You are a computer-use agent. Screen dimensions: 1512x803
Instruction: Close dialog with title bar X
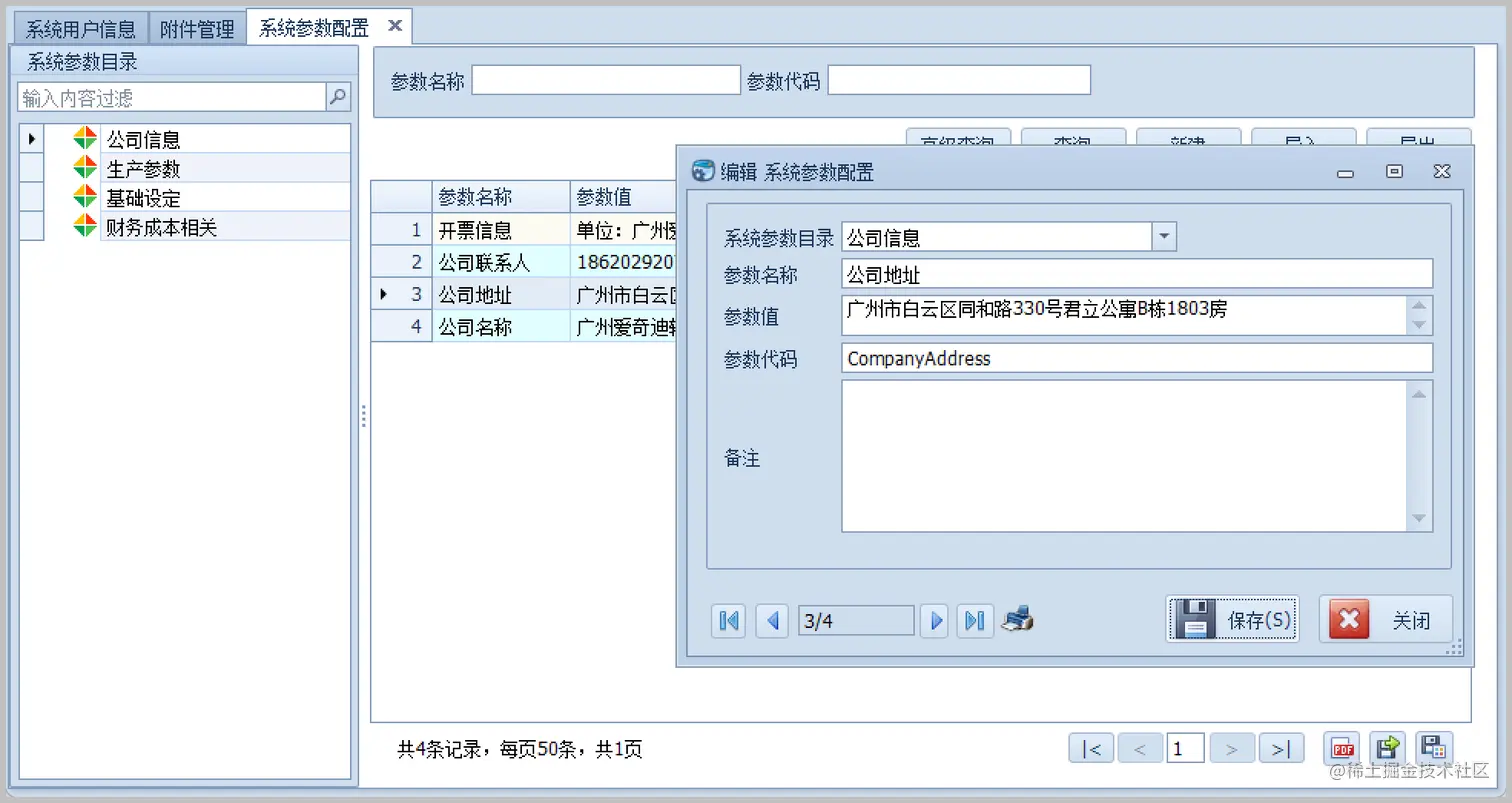pos(1441,172)
